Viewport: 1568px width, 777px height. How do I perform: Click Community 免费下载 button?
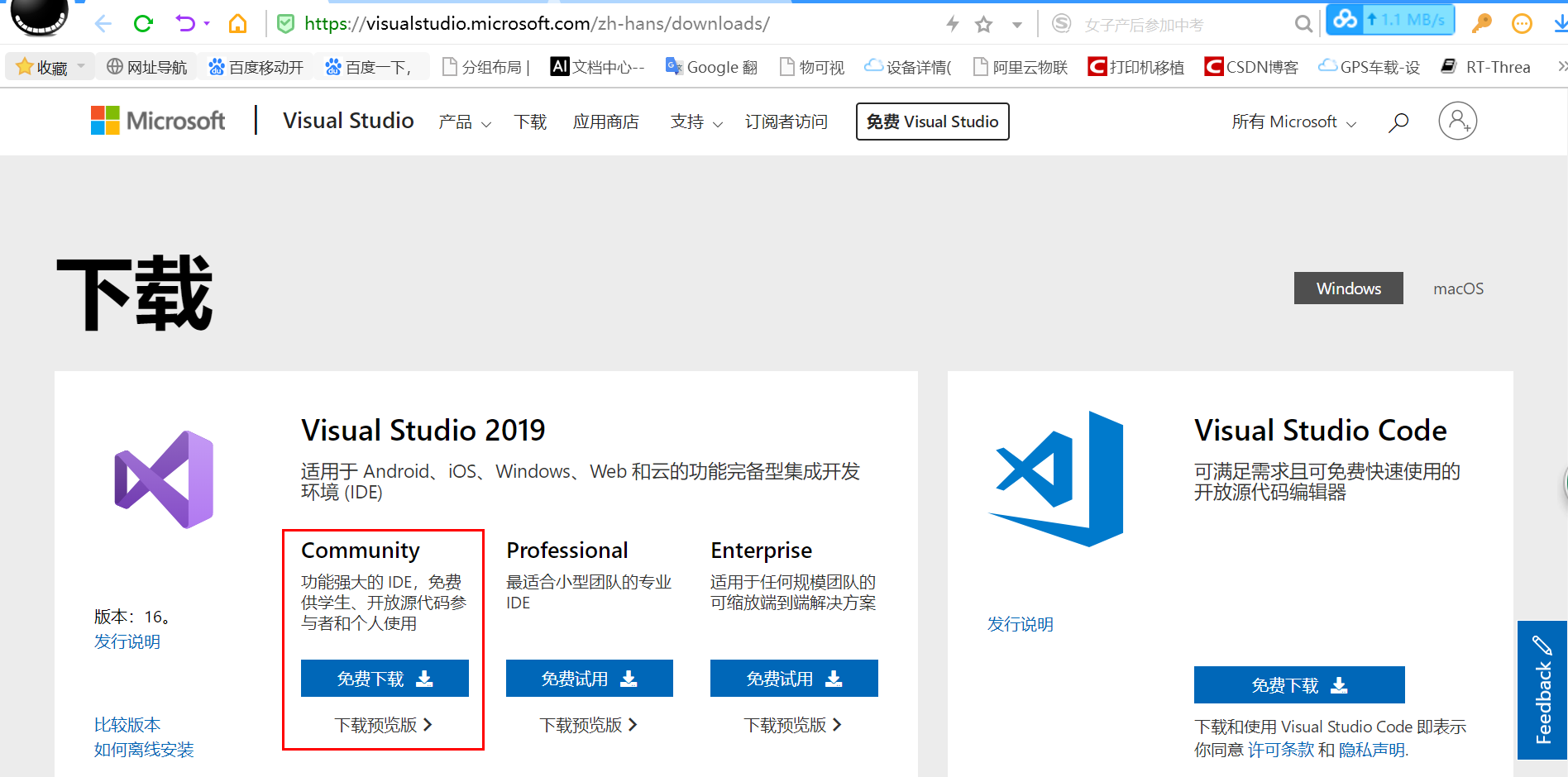[x=385, y=679]
